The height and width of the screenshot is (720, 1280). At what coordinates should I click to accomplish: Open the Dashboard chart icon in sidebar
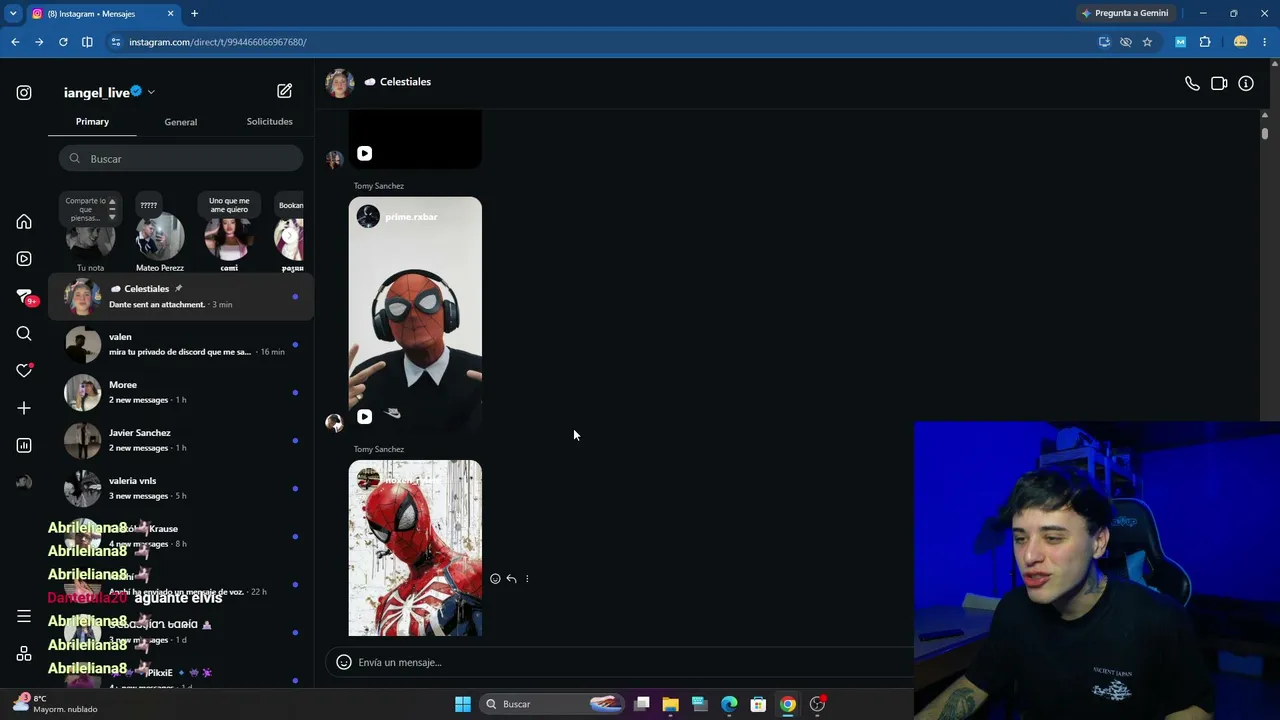pyautogui.click(x=24, y=445)
